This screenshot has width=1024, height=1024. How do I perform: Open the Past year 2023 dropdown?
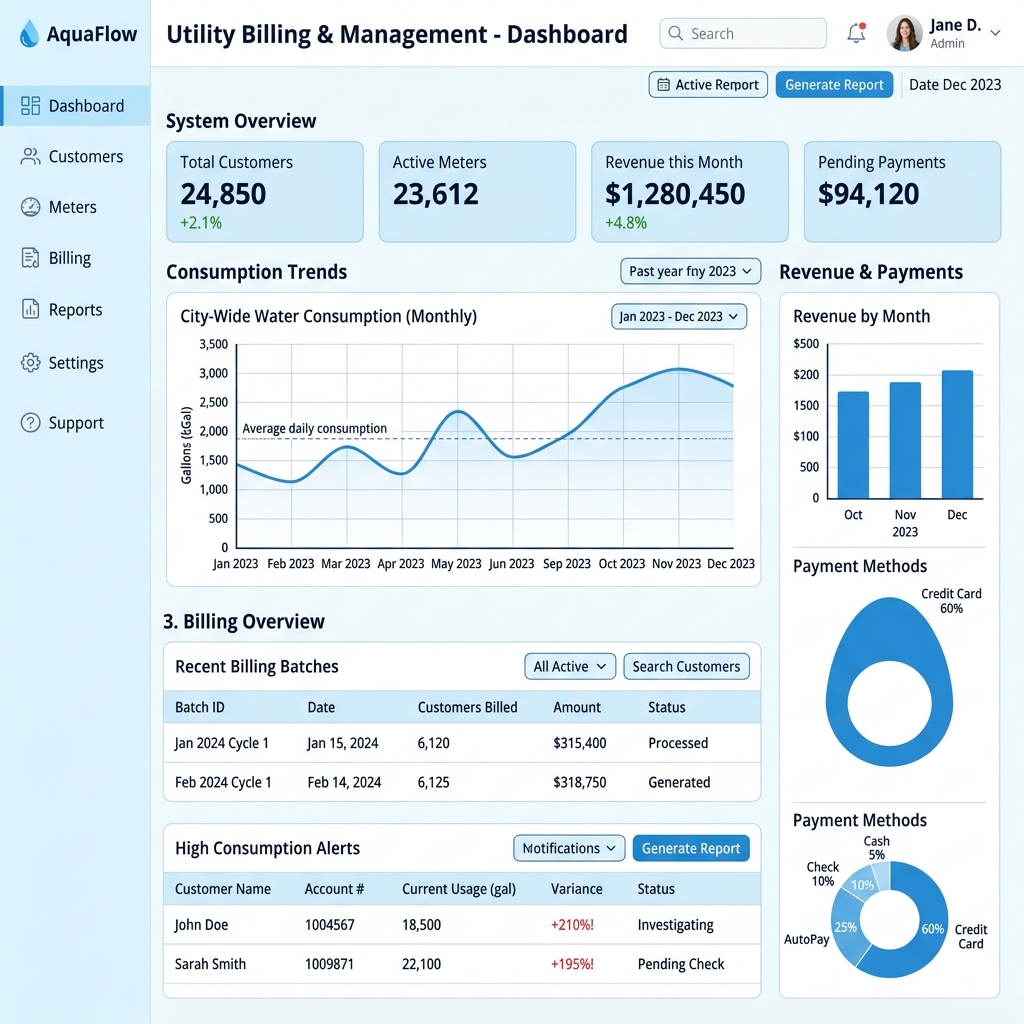point(690,271)
